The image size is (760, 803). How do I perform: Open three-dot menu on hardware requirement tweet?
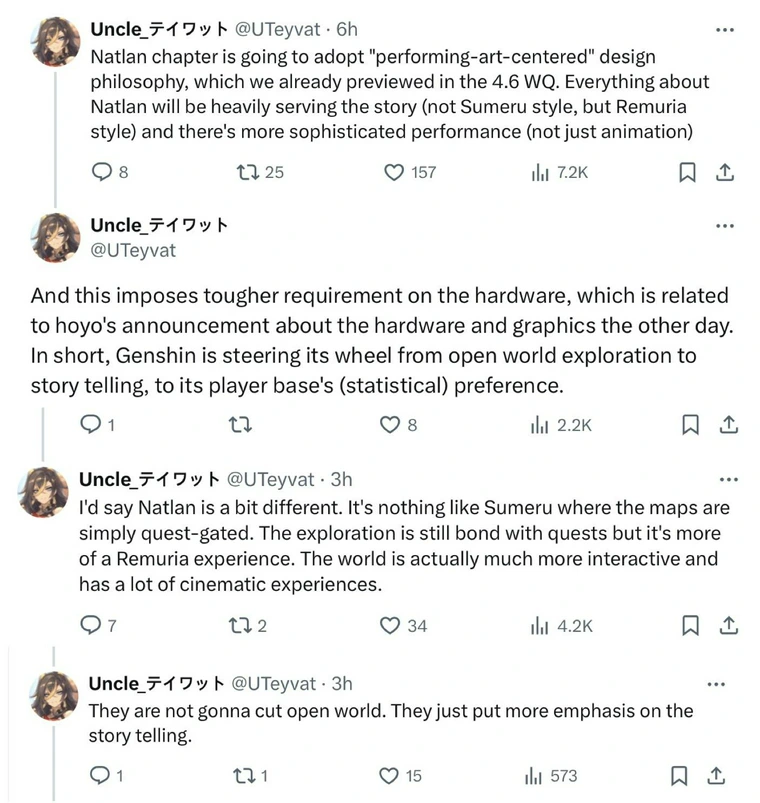pyautogui.click(x=725, y=226)
